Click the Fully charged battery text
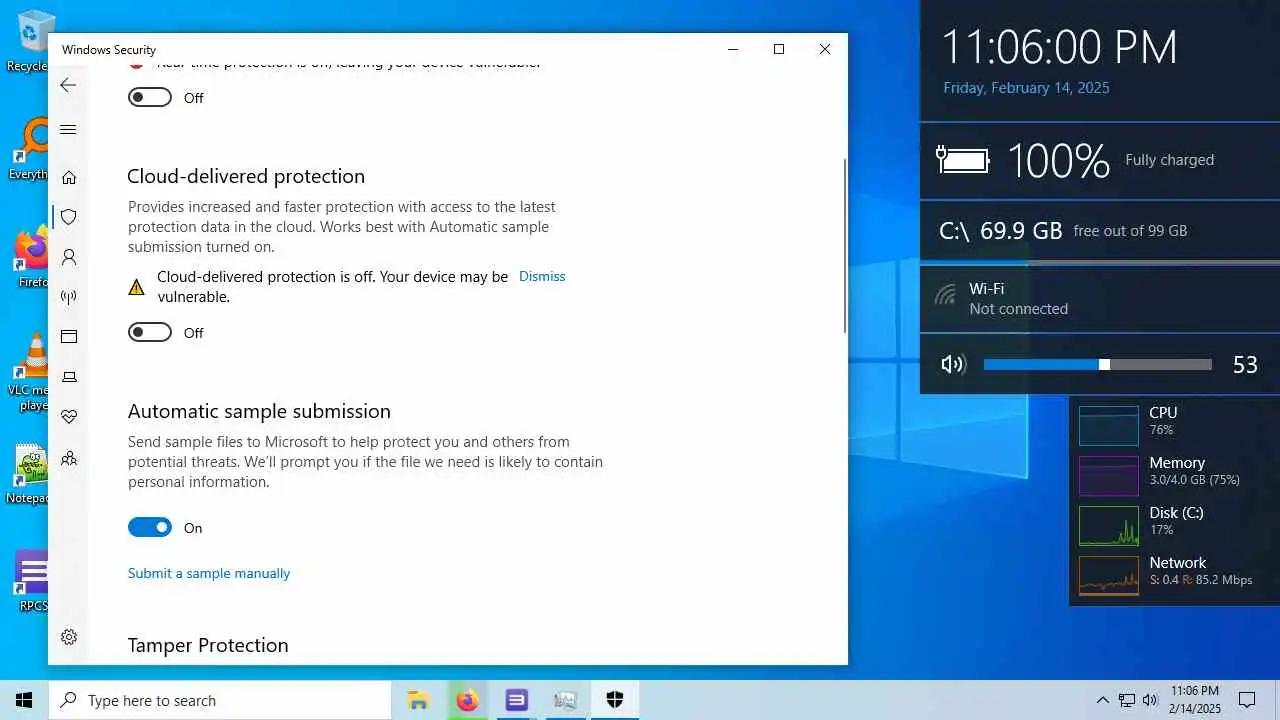Image resolution: width=1280 pixels, height=720 pixels. pyautogui.click(x=1169, y=160)
